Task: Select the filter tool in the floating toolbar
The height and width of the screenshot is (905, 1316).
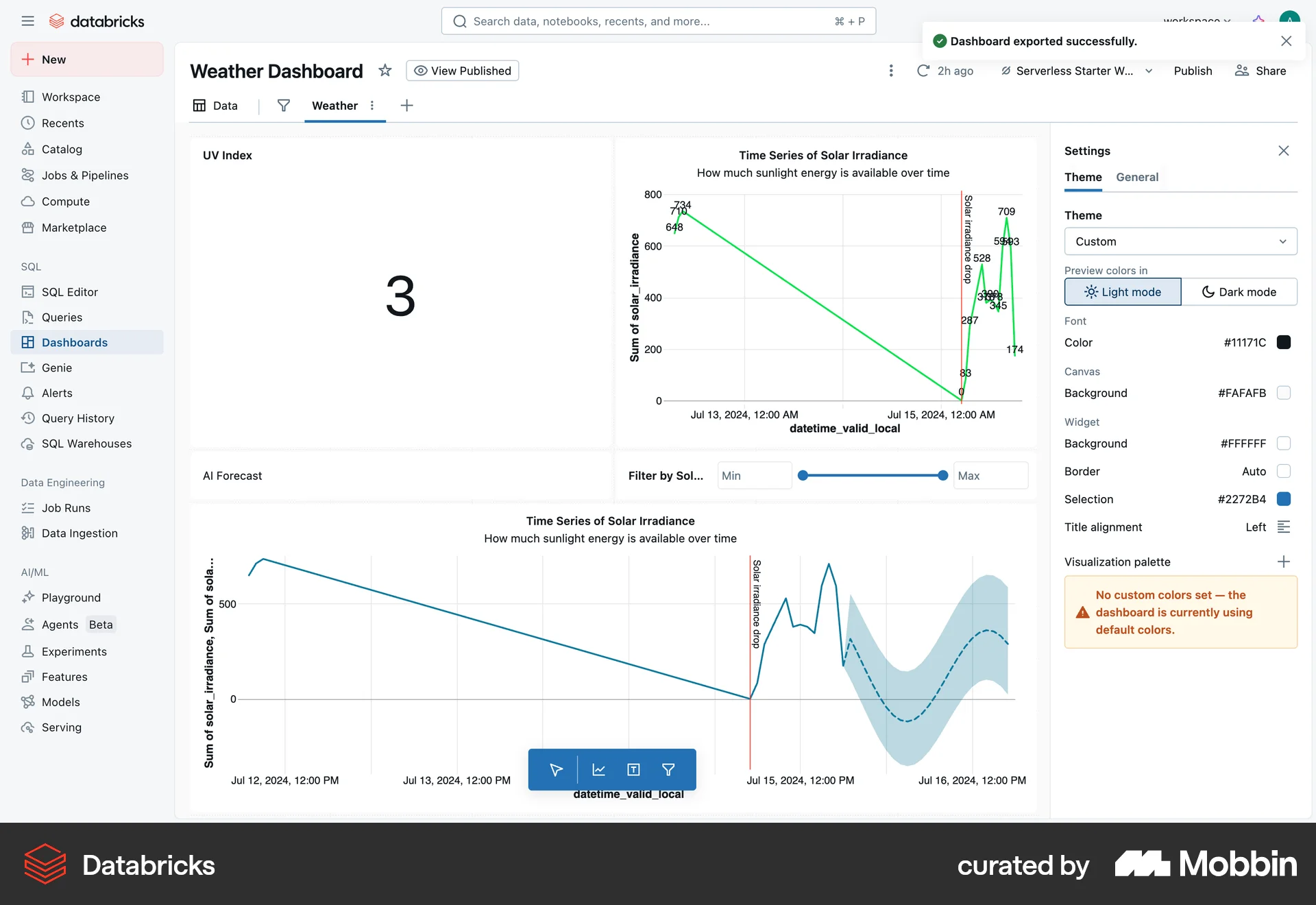Action: (668, 769)
